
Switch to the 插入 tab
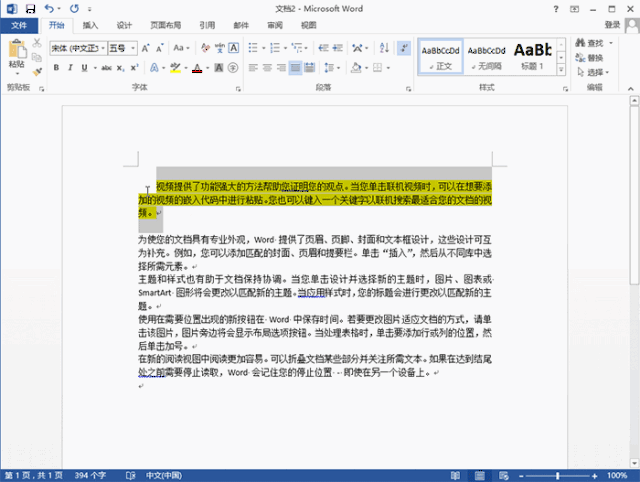pyautogui.click(x=90, y=25)
